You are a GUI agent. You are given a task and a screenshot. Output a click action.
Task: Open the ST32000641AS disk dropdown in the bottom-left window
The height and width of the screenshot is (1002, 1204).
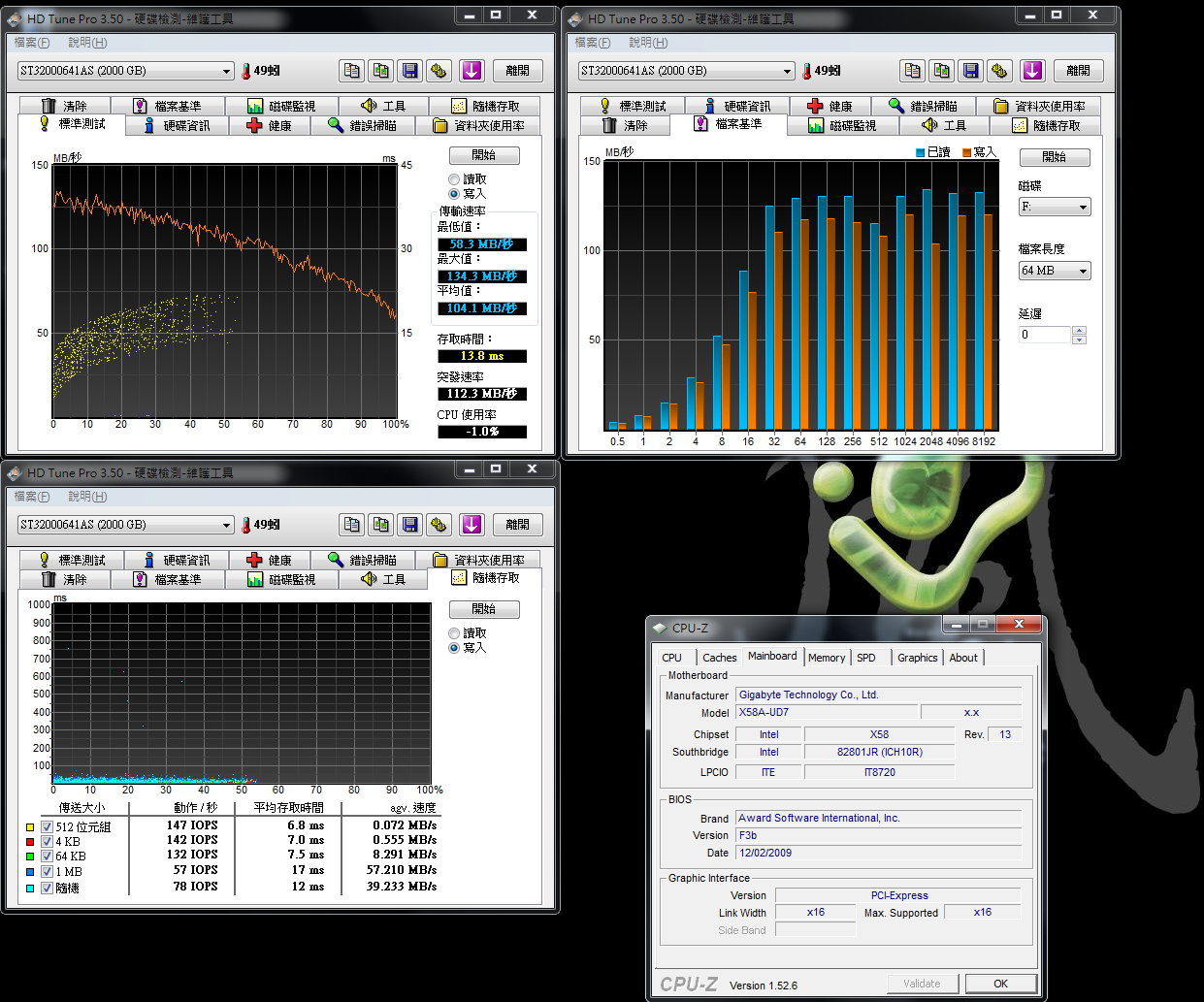click(126, 525)
